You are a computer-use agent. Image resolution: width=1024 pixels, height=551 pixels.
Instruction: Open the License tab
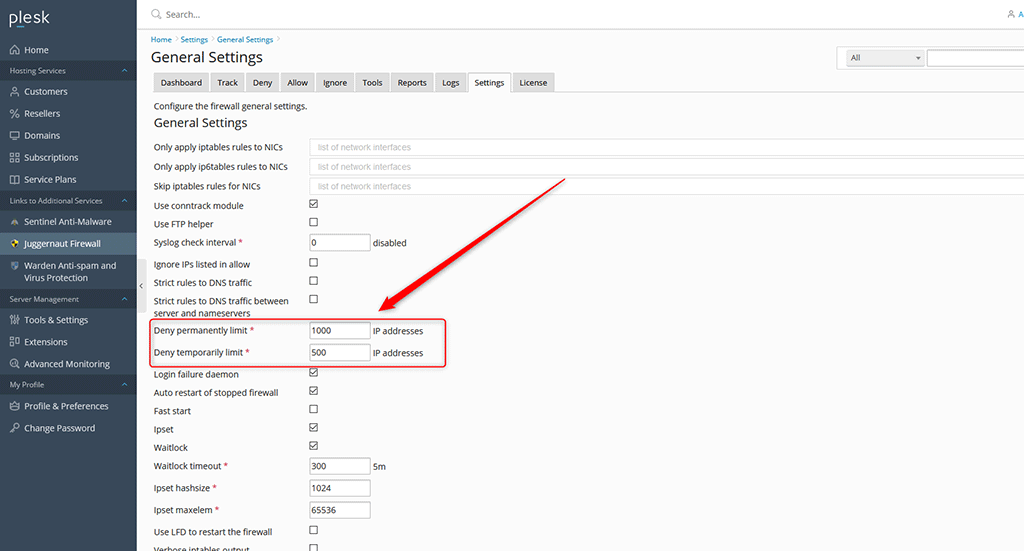(533, 83)
